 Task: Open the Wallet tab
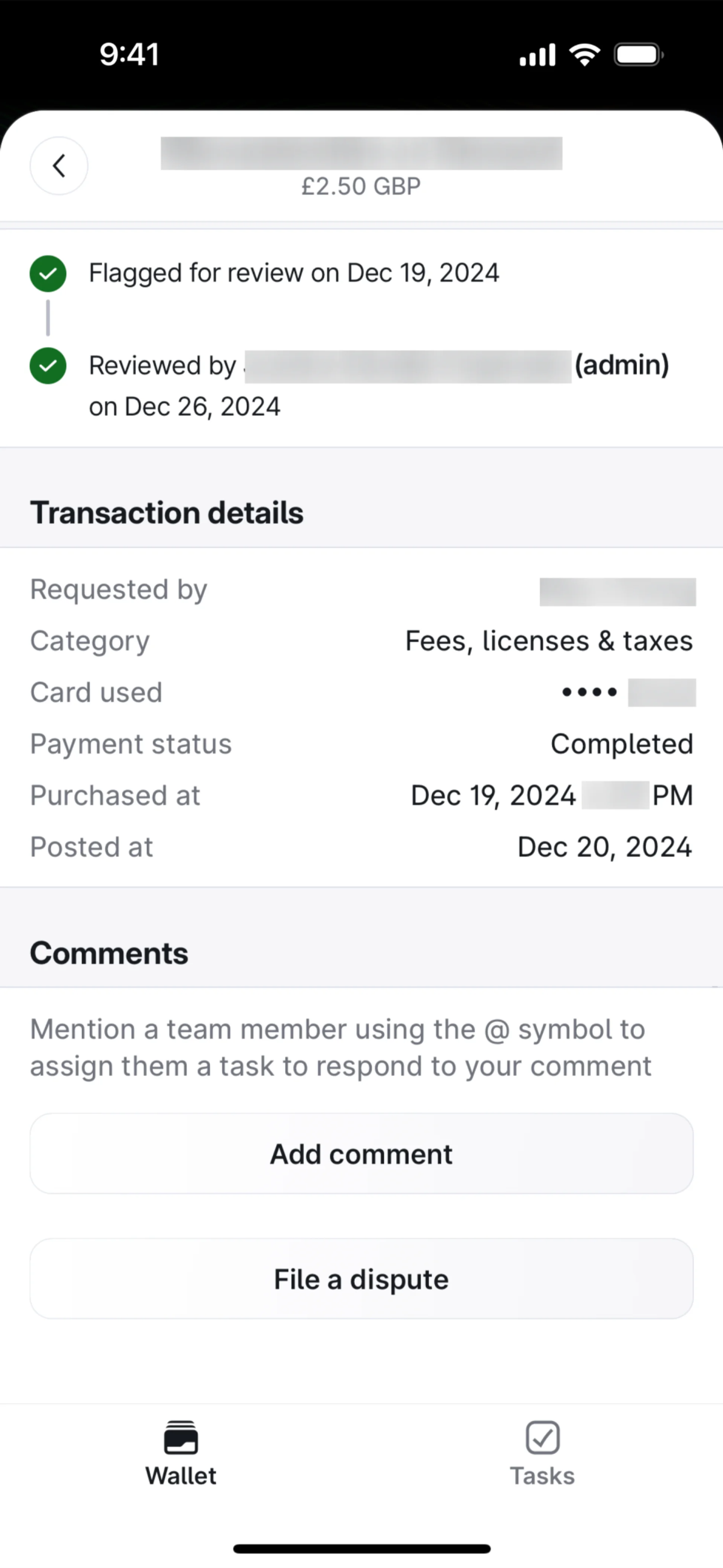click(181, 1455)
